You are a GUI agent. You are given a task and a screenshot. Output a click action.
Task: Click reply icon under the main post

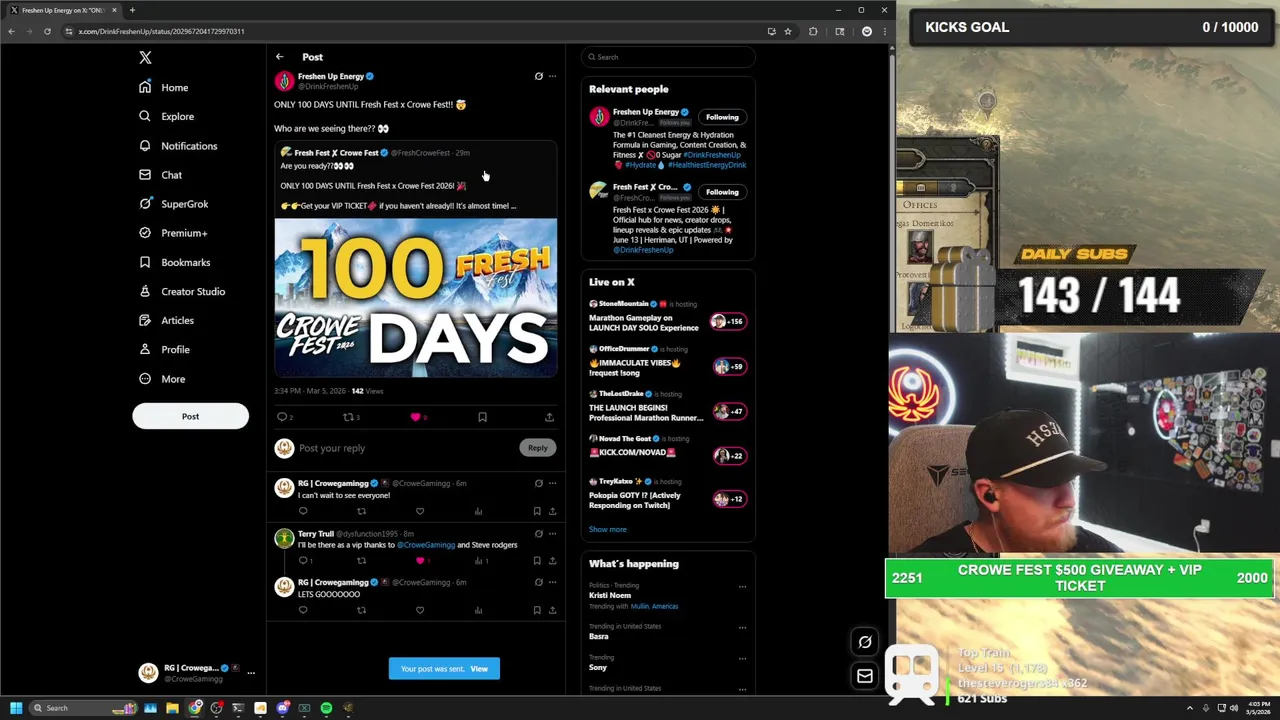(283, 417)
